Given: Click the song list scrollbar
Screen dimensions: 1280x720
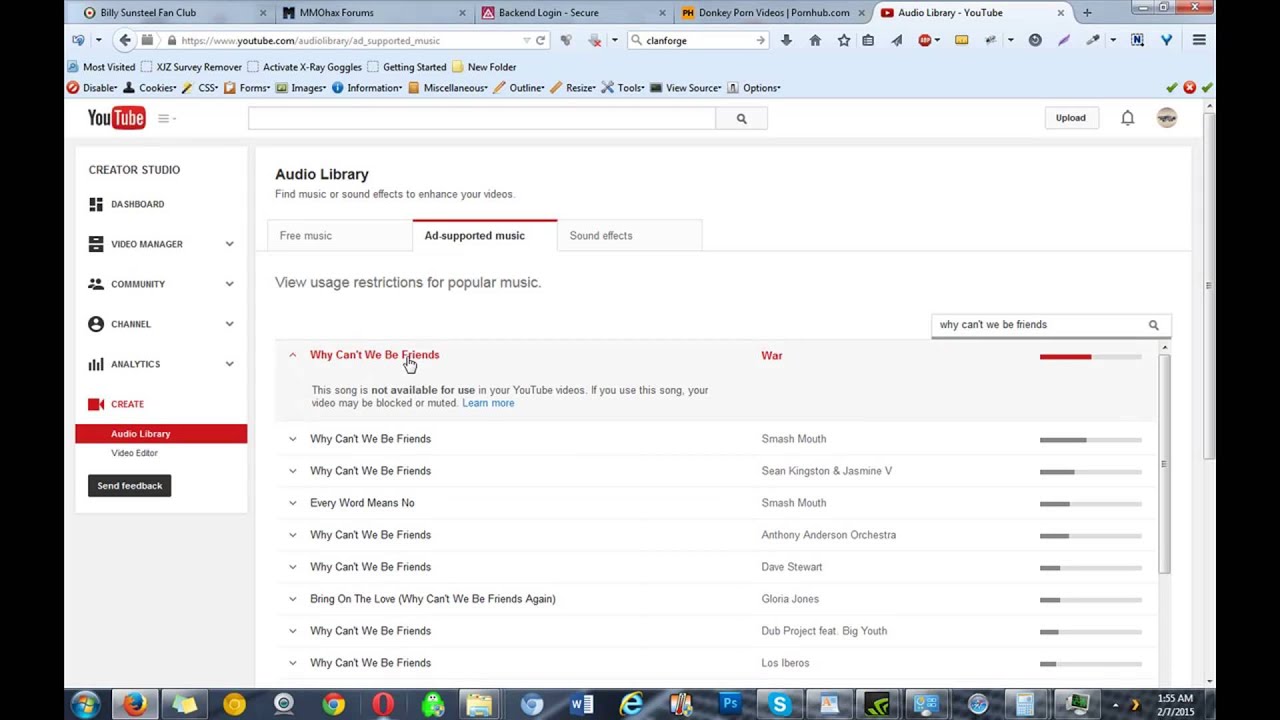Looking at the screenshot, I should 1164,464.
